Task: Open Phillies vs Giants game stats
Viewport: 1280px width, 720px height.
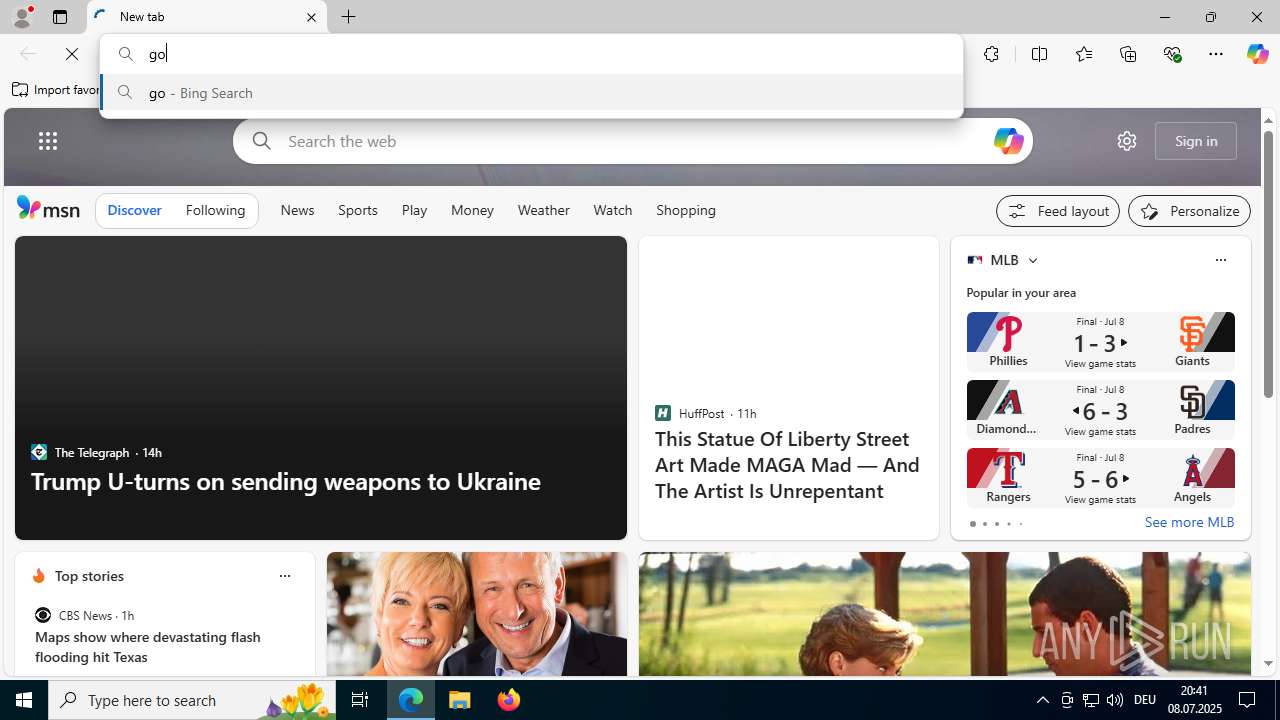Action: pyautogui.click(x=1100, y=342)
